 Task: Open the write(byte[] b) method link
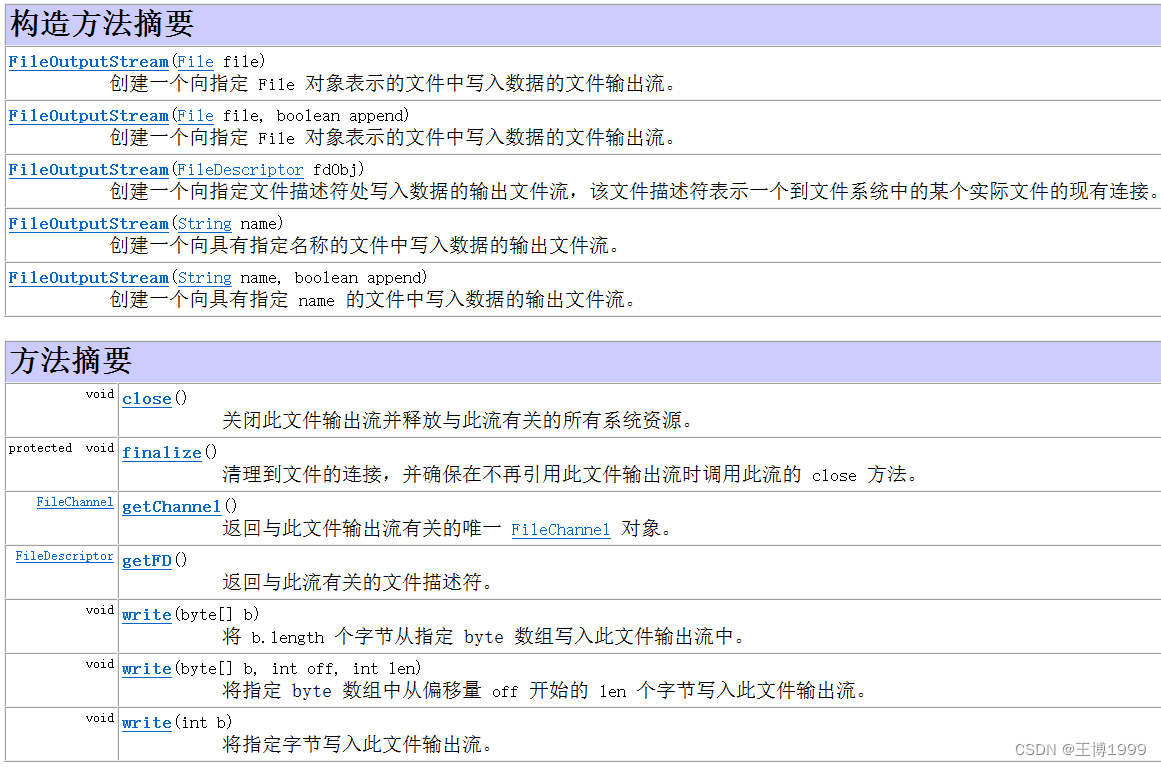[x=147, y=615]
